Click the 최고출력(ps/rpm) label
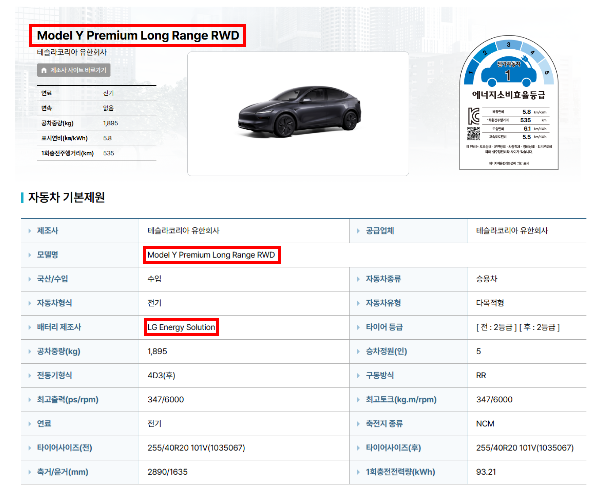Viewport: 603px width, 504px height. pyautogui.click(x=68, y=400)
